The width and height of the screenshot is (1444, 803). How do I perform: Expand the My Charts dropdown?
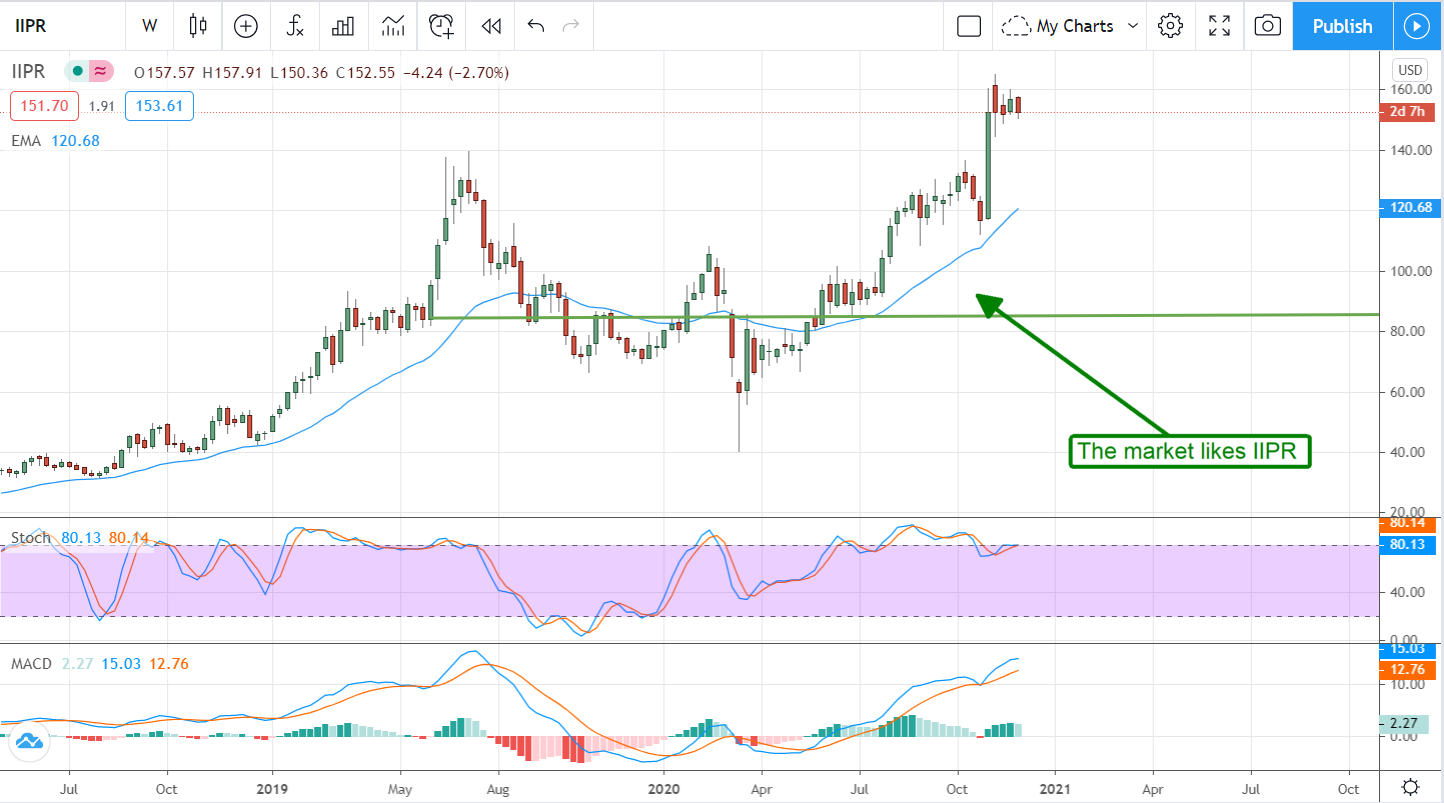[1072, 26]
